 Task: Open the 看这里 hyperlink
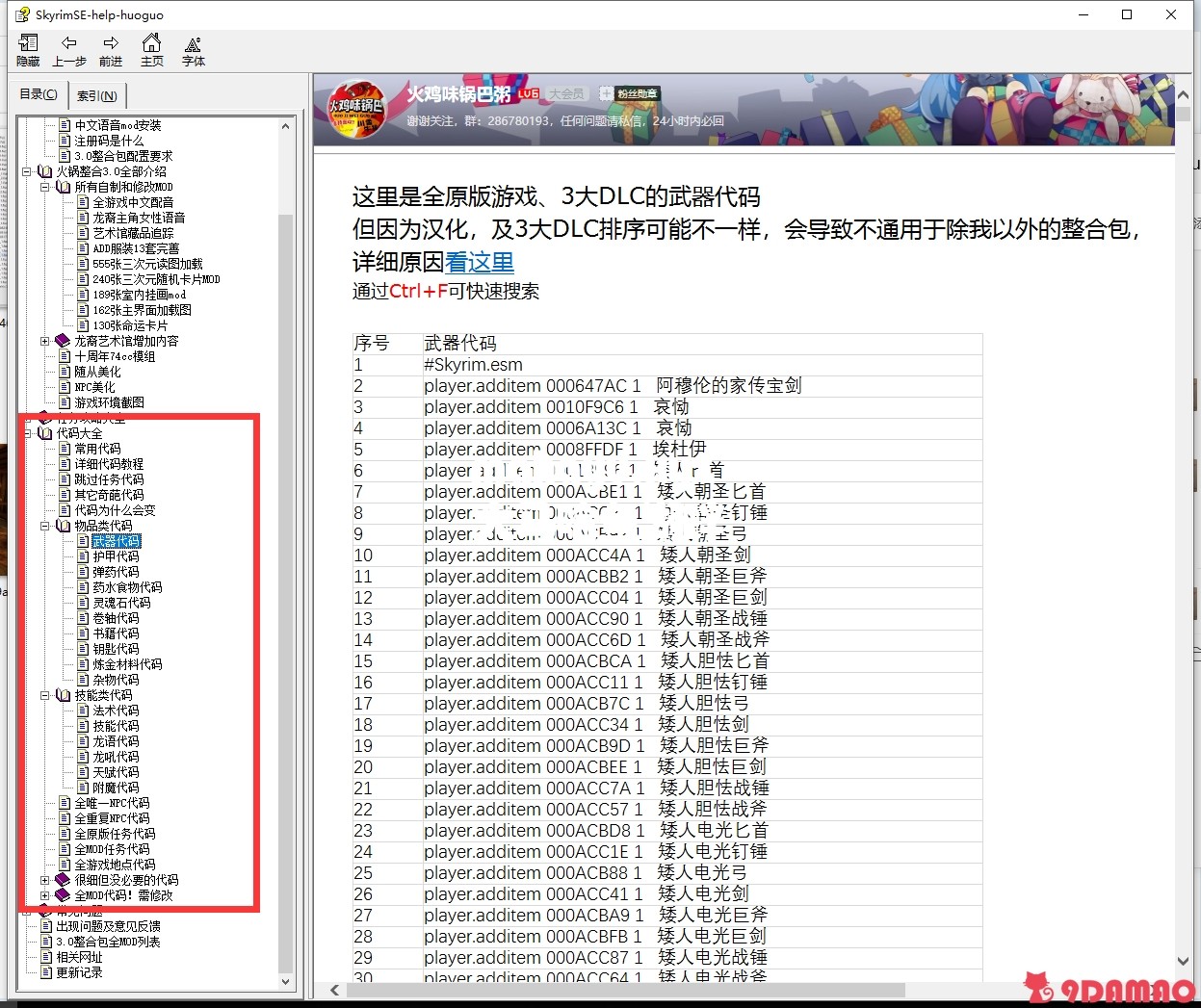coord(479,262)
